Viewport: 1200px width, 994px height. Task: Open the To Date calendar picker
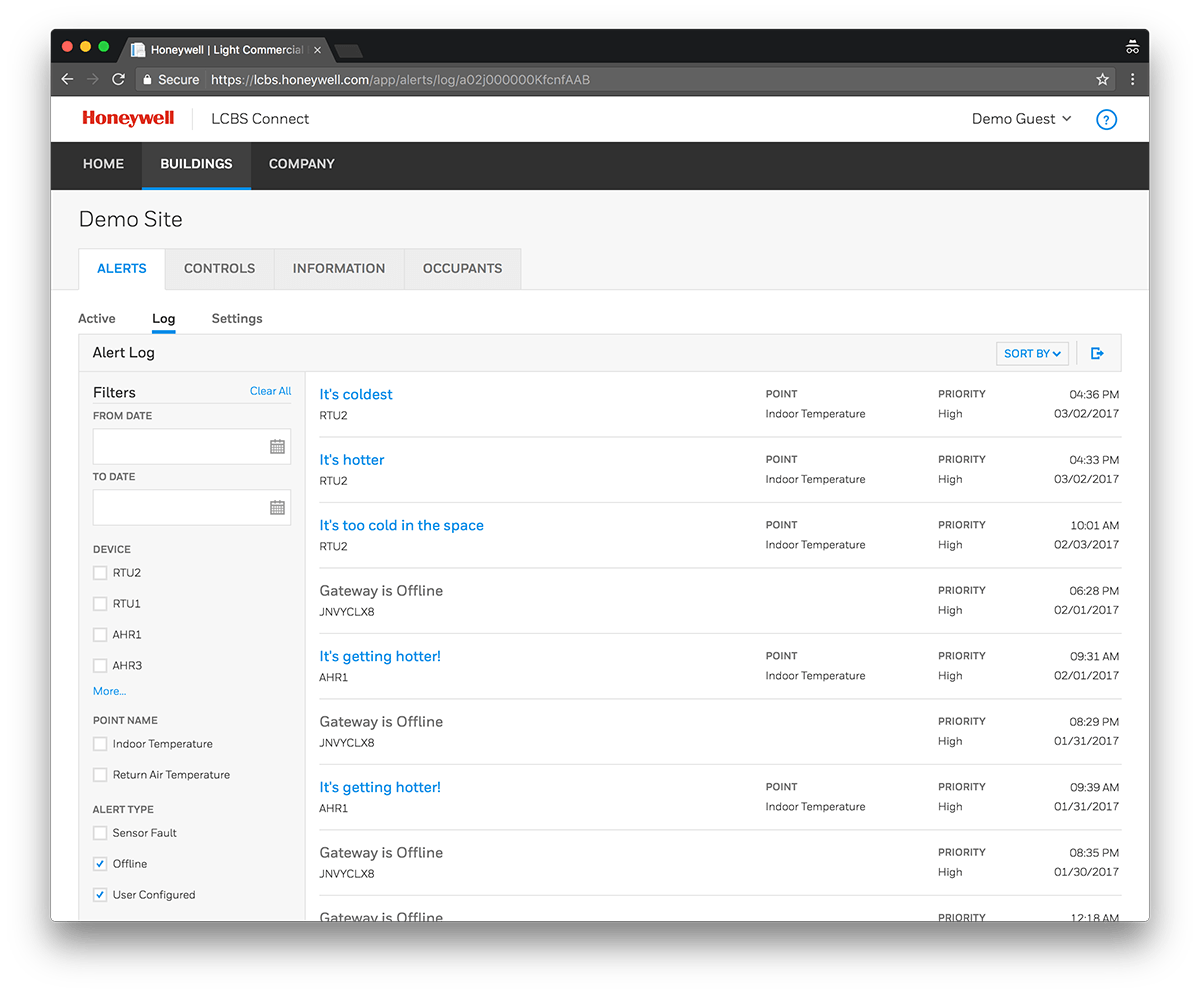click(x=277, y=507)
